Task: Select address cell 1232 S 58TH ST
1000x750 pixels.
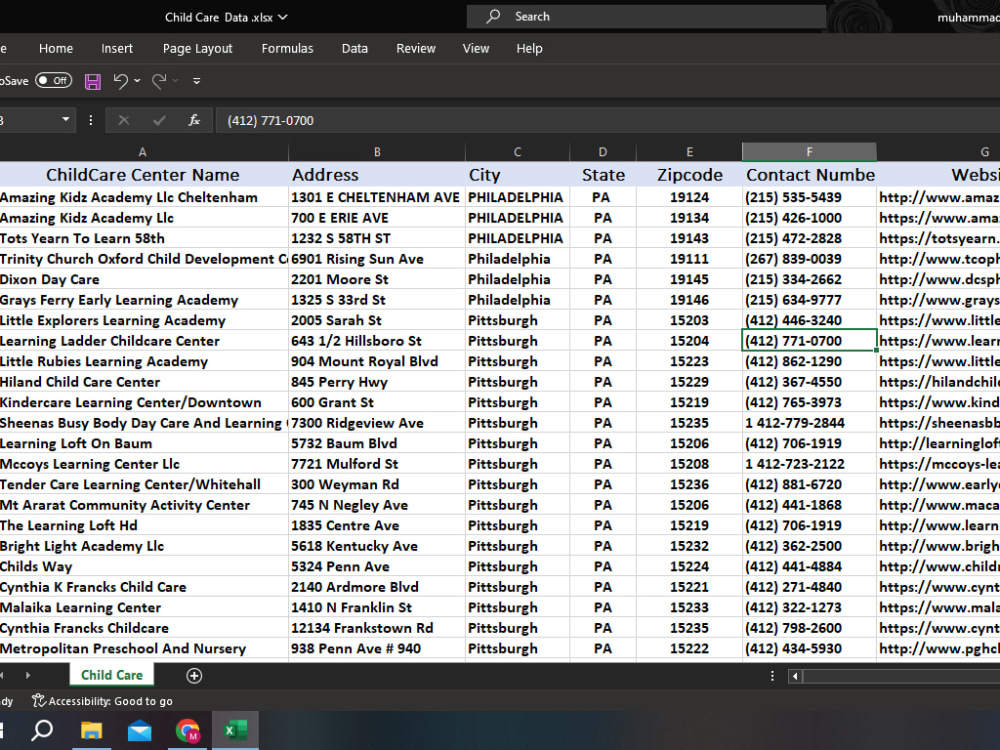Action: click(377, 239)
